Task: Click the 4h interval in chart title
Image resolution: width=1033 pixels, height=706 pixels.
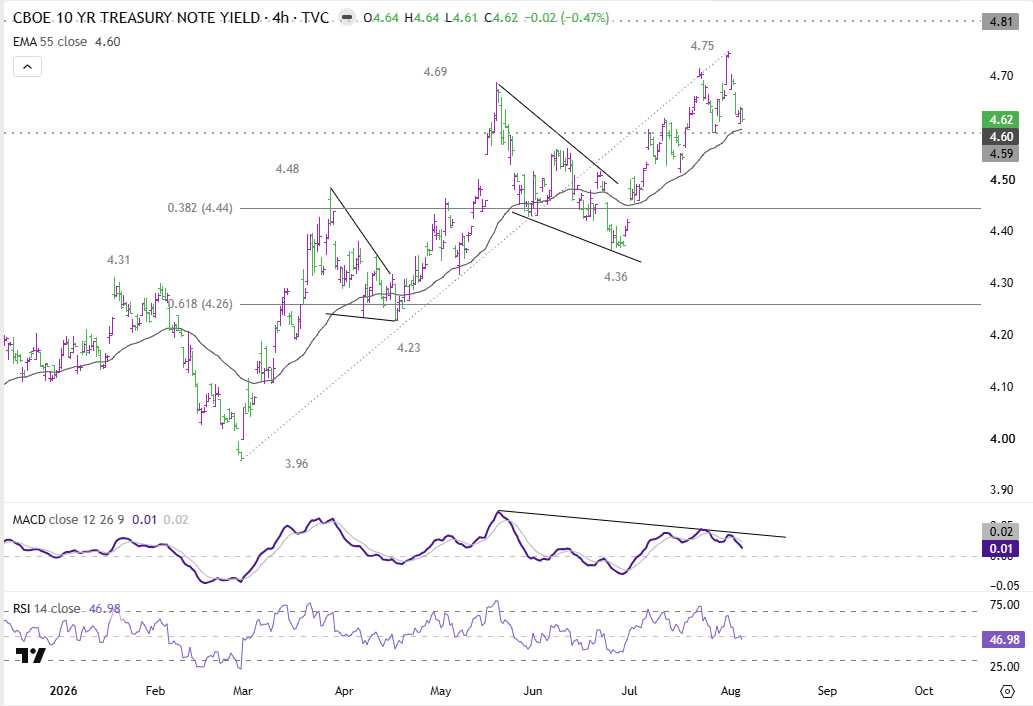Action: (x=281, y=18)
